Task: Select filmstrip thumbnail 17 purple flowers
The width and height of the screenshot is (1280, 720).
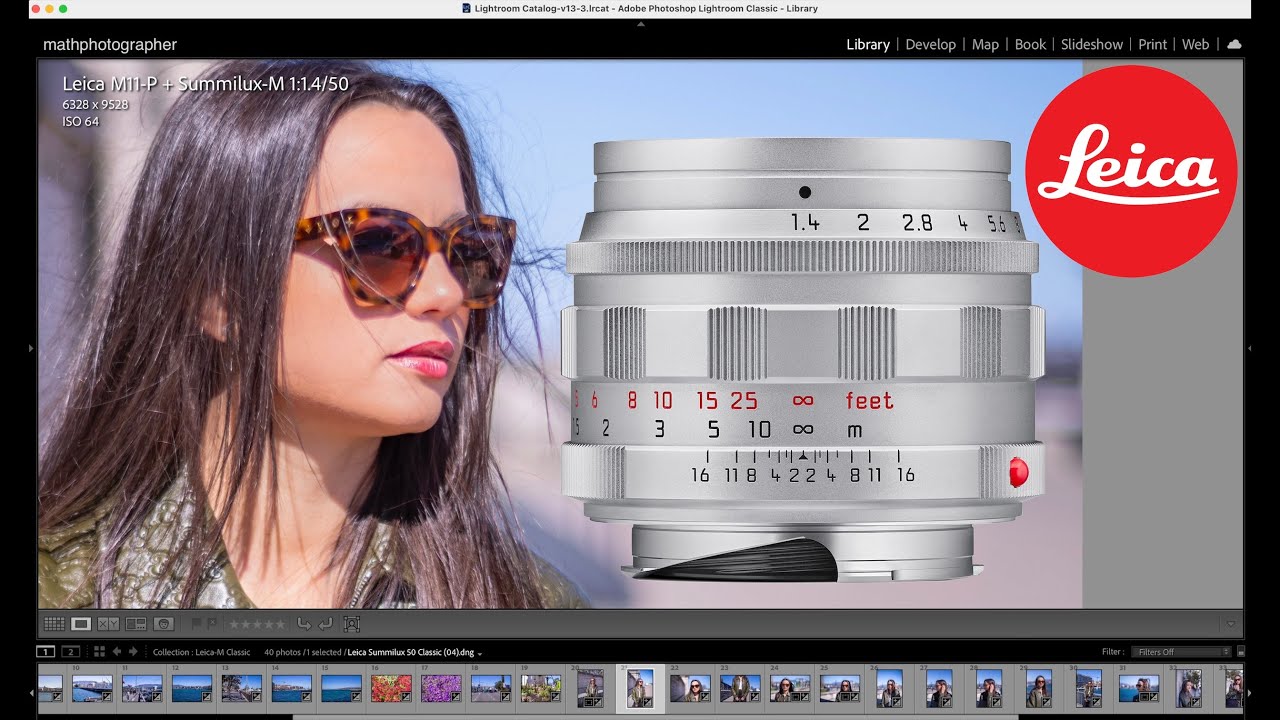Action: pos(441,688)
